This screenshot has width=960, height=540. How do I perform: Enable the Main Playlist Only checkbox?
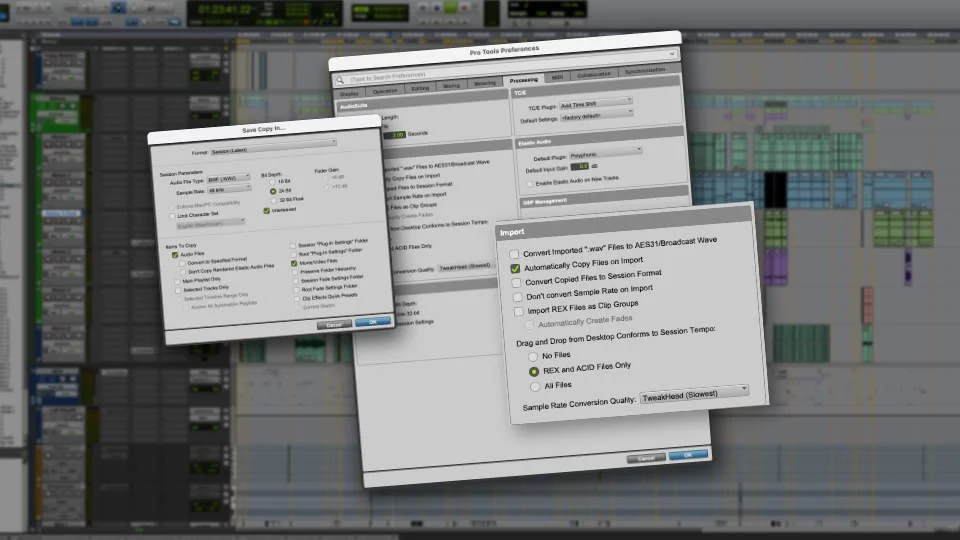point(178,282)
